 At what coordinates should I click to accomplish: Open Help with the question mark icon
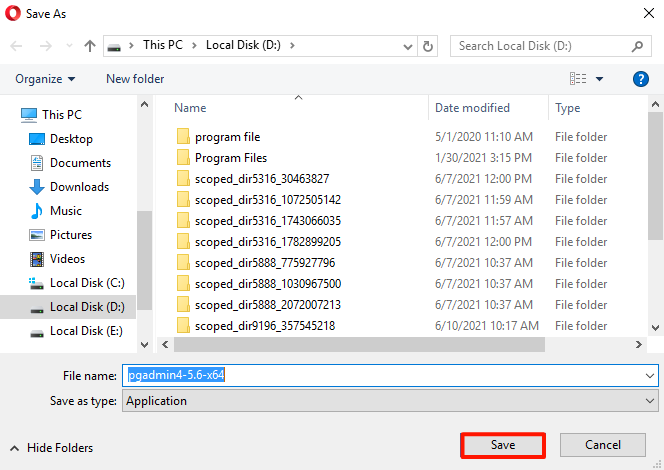641,79
